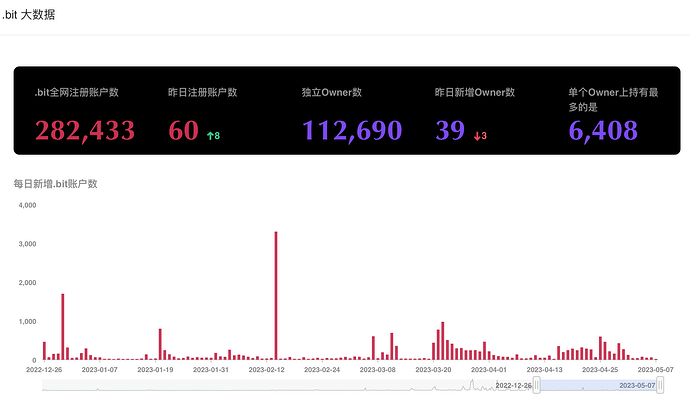Click the 每日新增.bit账户数 chart title
690x400 pixels.
point(55,184)
